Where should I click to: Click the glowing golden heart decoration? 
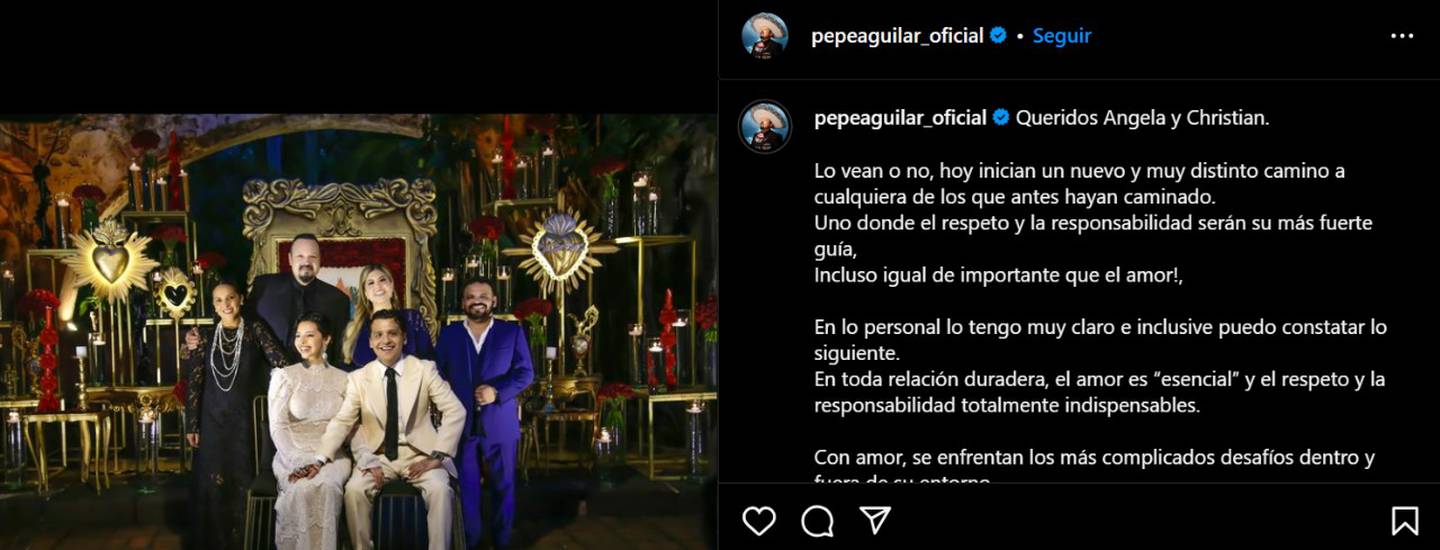[x=110, y=262]
